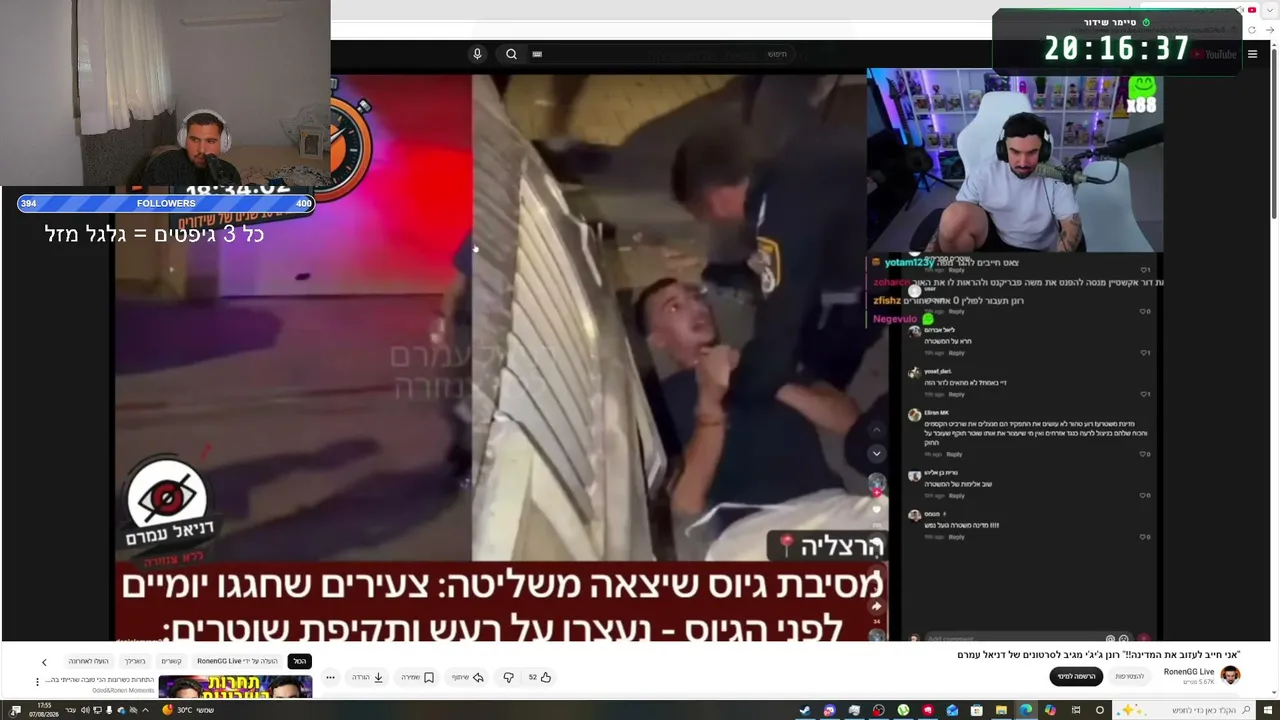Download the video using the download button
This screenshot has width=1280, height=720.
(367, 677)
